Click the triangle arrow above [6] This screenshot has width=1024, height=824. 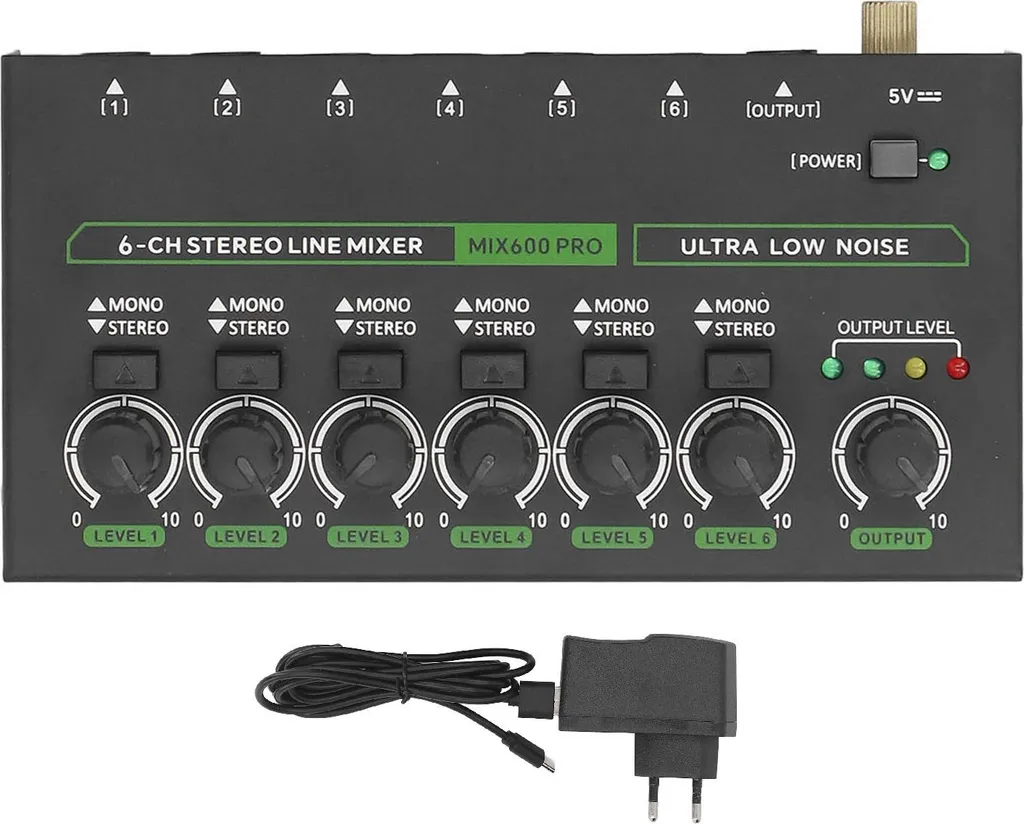tap(675, 87)
